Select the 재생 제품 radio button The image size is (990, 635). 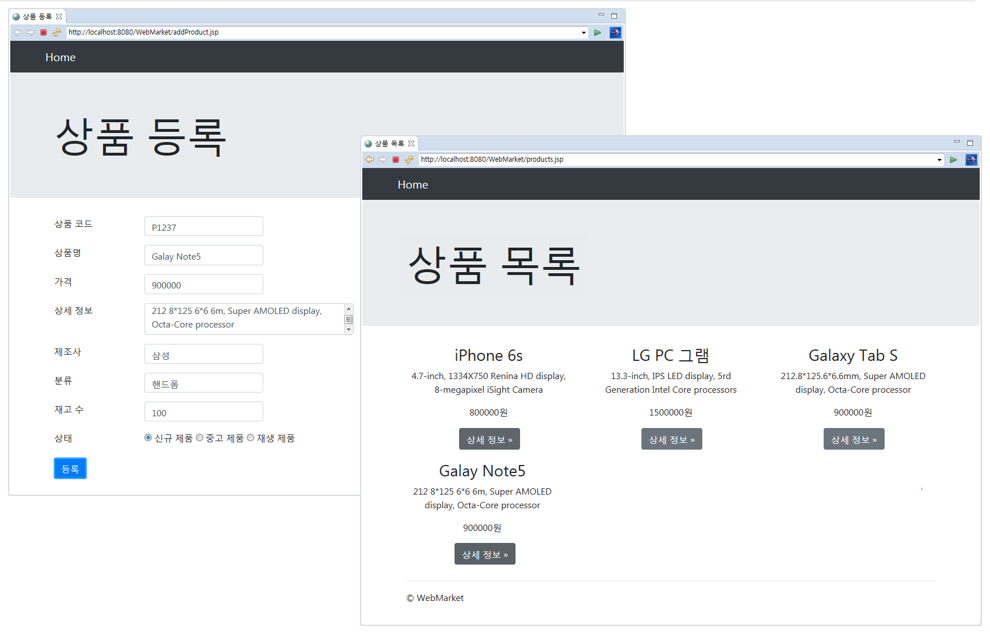251,438
